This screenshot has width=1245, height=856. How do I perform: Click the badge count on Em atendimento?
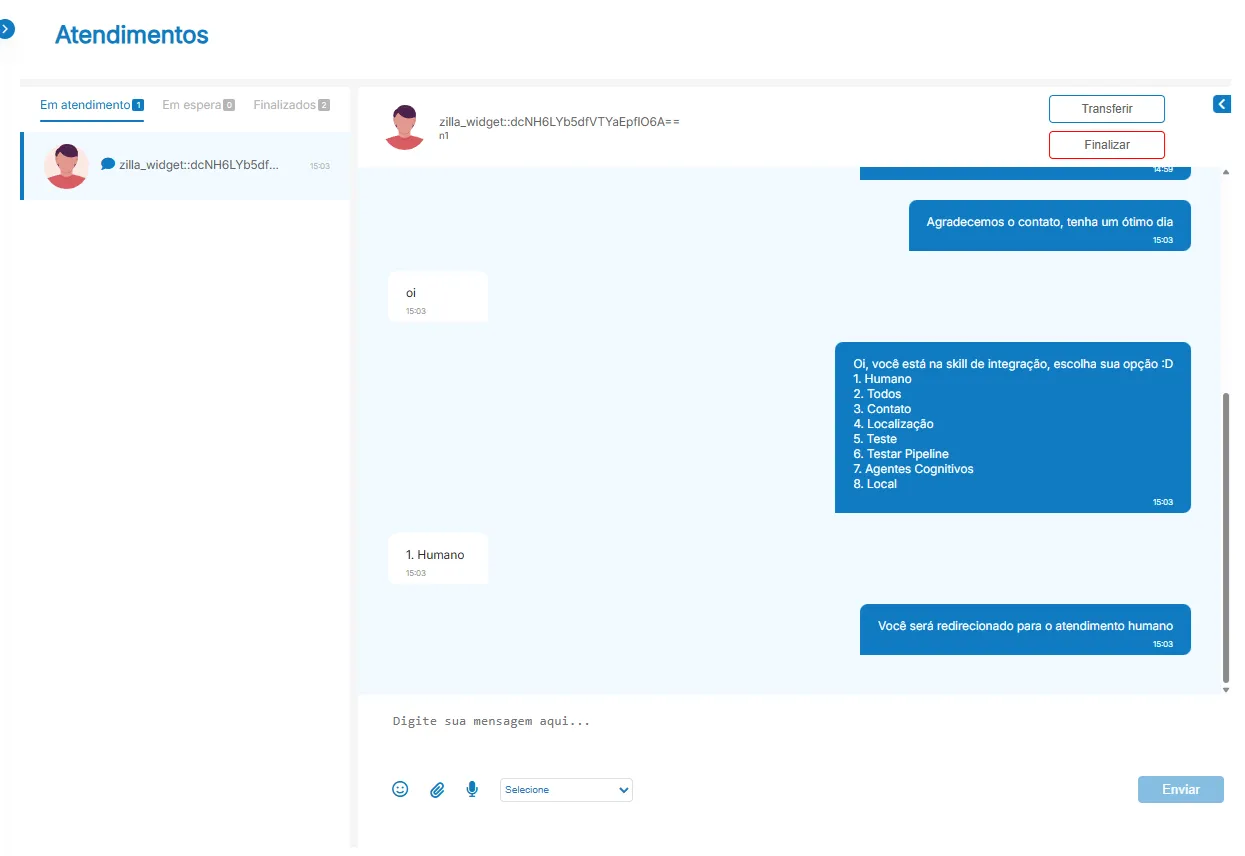point(138,105)
